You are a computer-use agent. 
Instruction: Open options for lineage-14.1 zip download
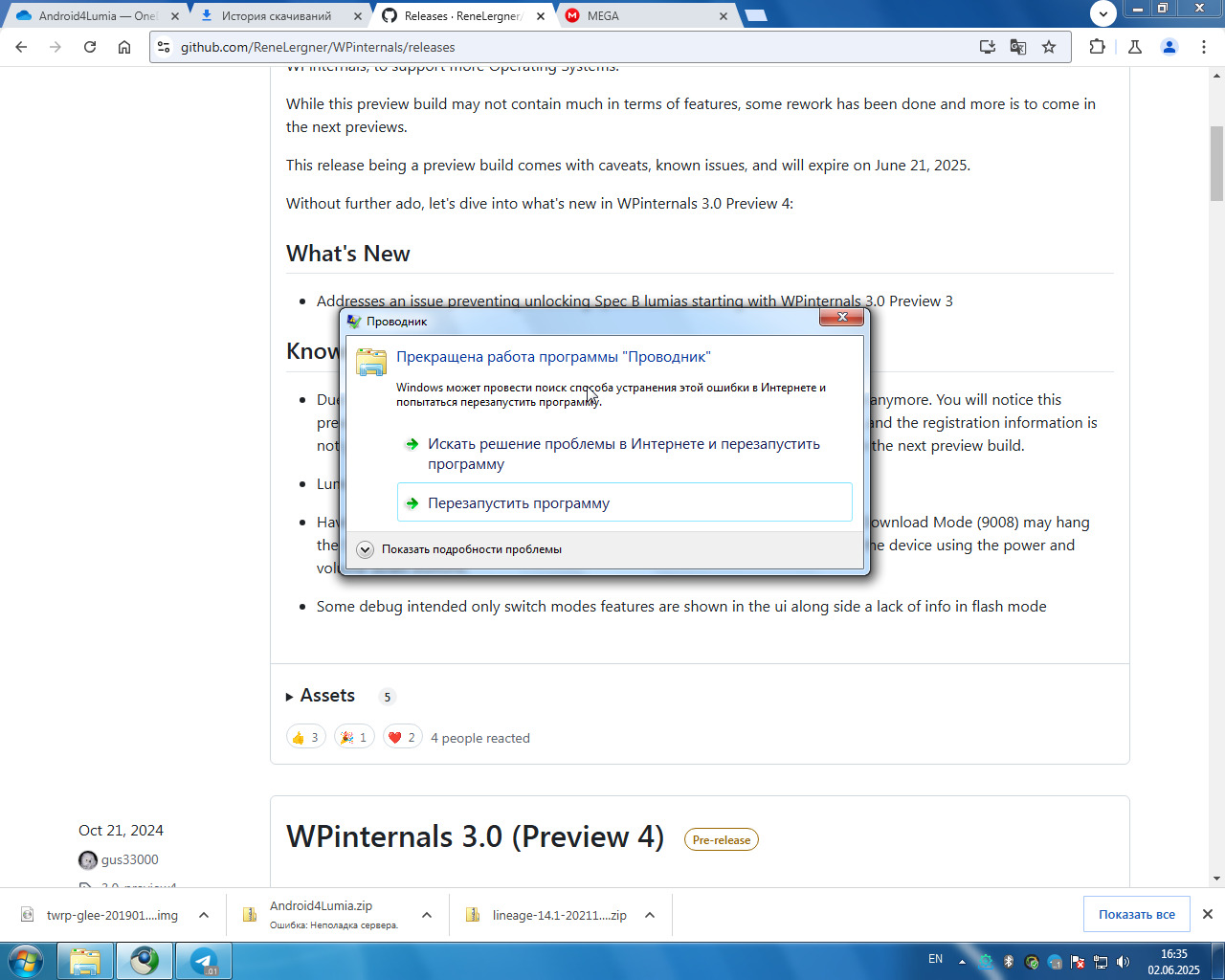pos(650,915)
